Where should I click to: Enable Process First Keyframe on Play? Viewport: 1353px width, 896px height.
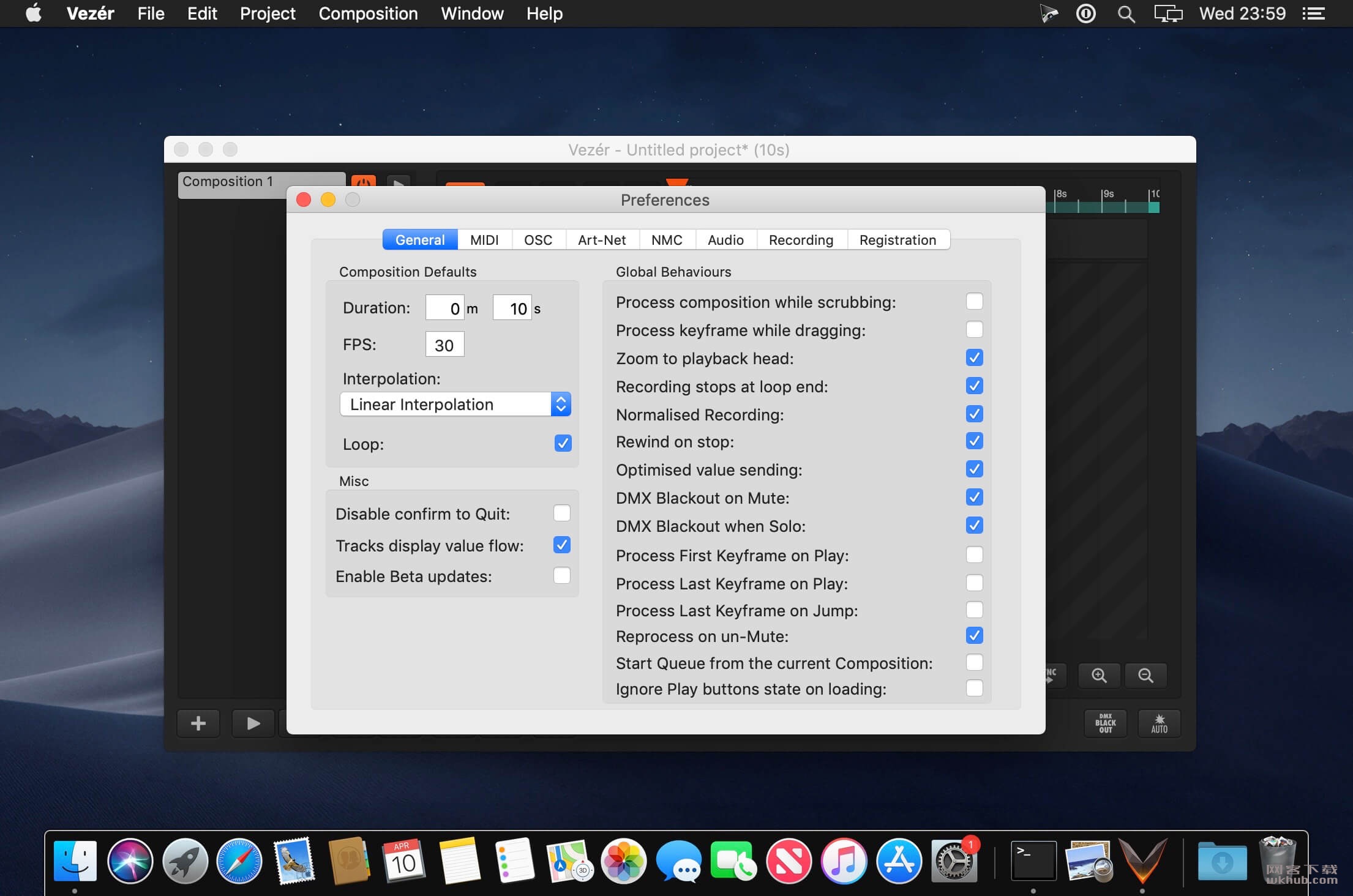974,554
